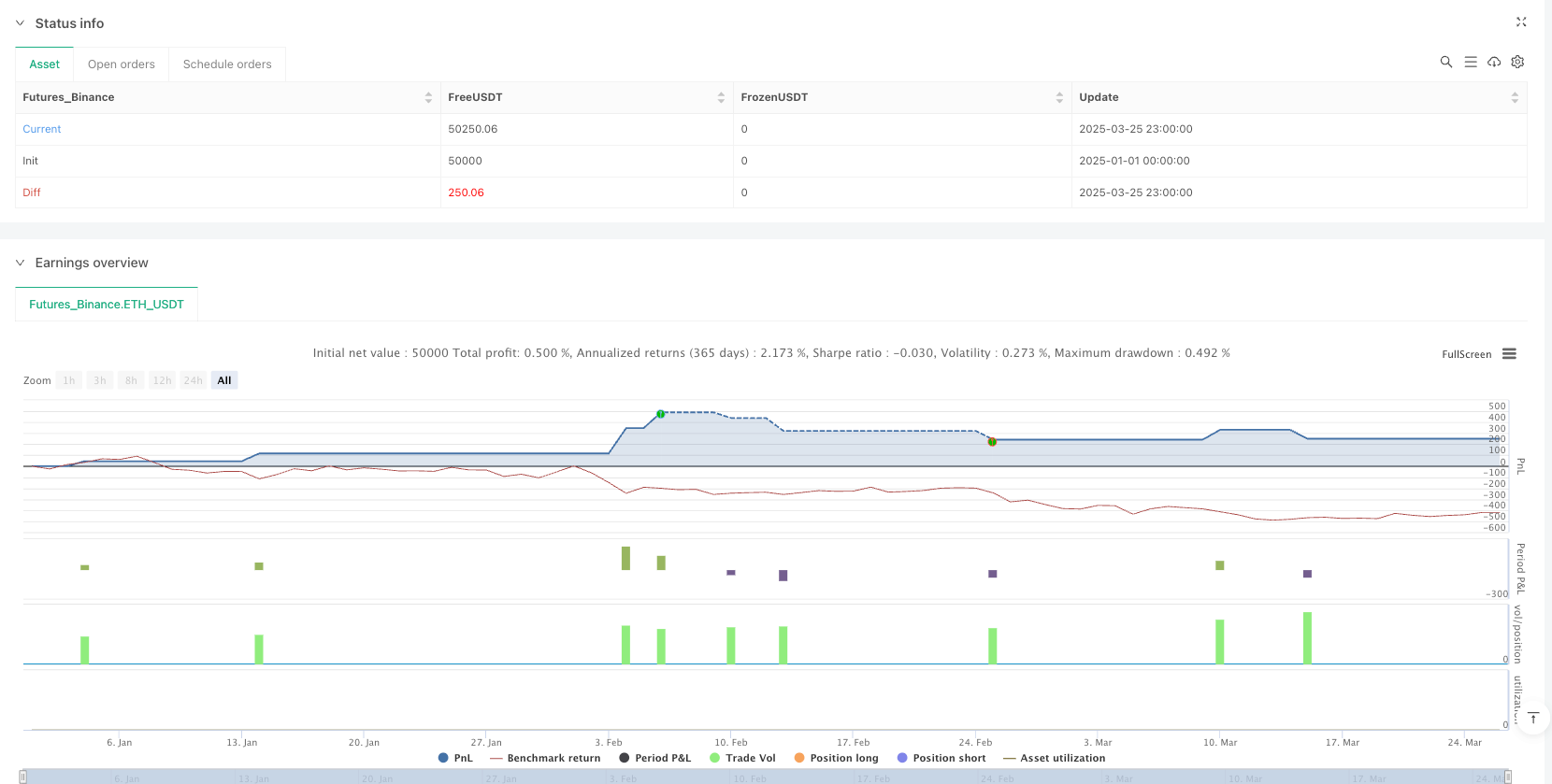Viewport: 1552px width, 784px height.
Task: Click the scroll-to-top arrow button
Action: click(1533, 718)
